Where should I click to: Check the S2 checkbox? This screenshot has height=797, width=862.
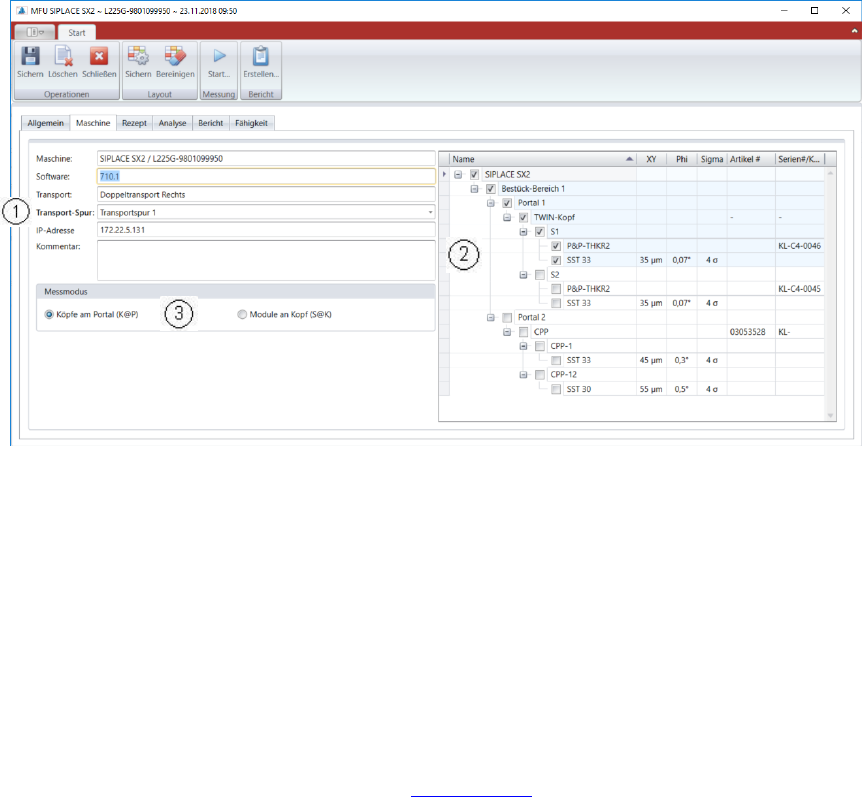[x=540, y=275]
